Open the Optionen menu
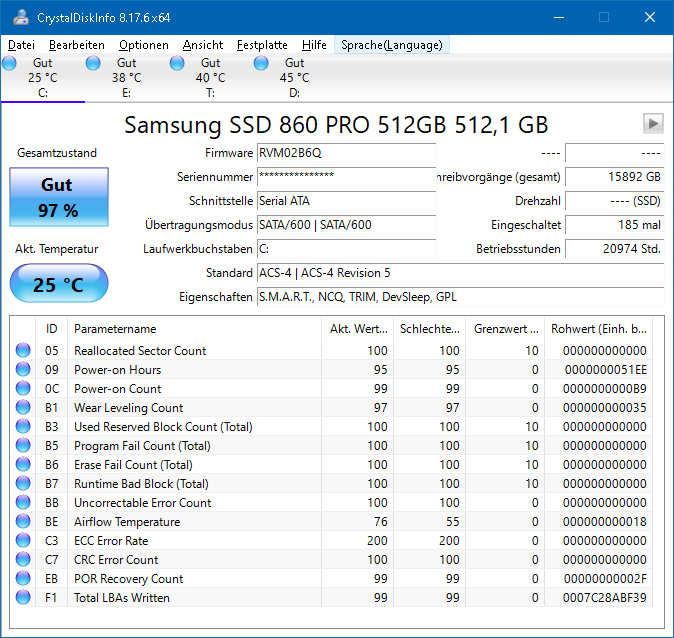The width and height of the screenshot is (674, 638). point(144,45)
